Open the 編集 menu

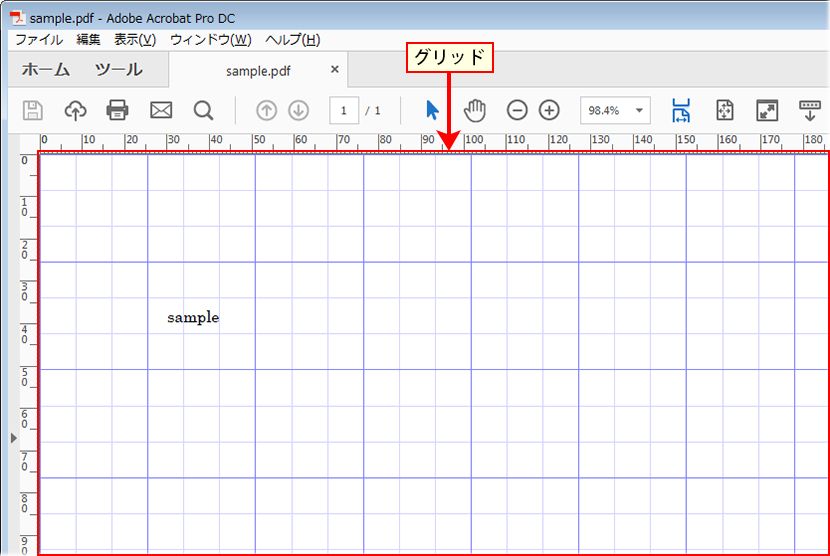coord(88,40)
